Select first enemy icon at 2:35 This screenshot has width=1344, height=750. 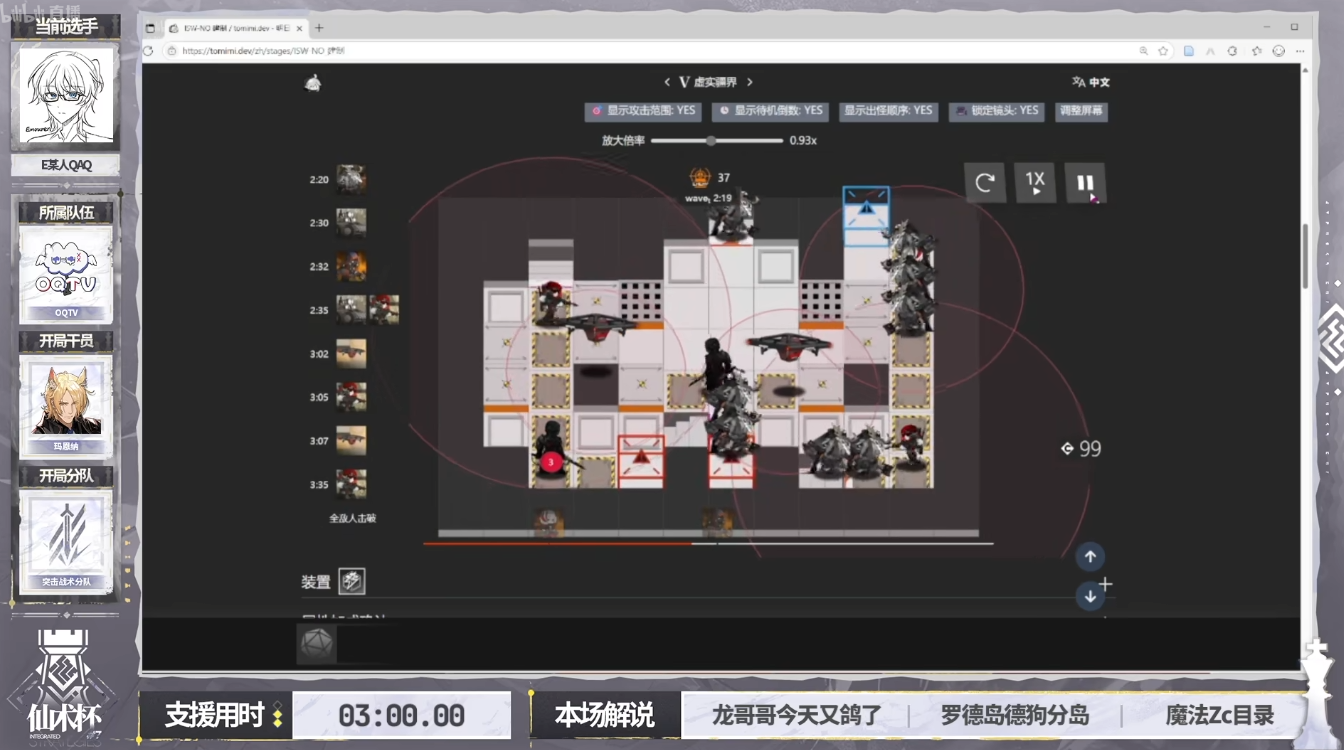(351, 310)
